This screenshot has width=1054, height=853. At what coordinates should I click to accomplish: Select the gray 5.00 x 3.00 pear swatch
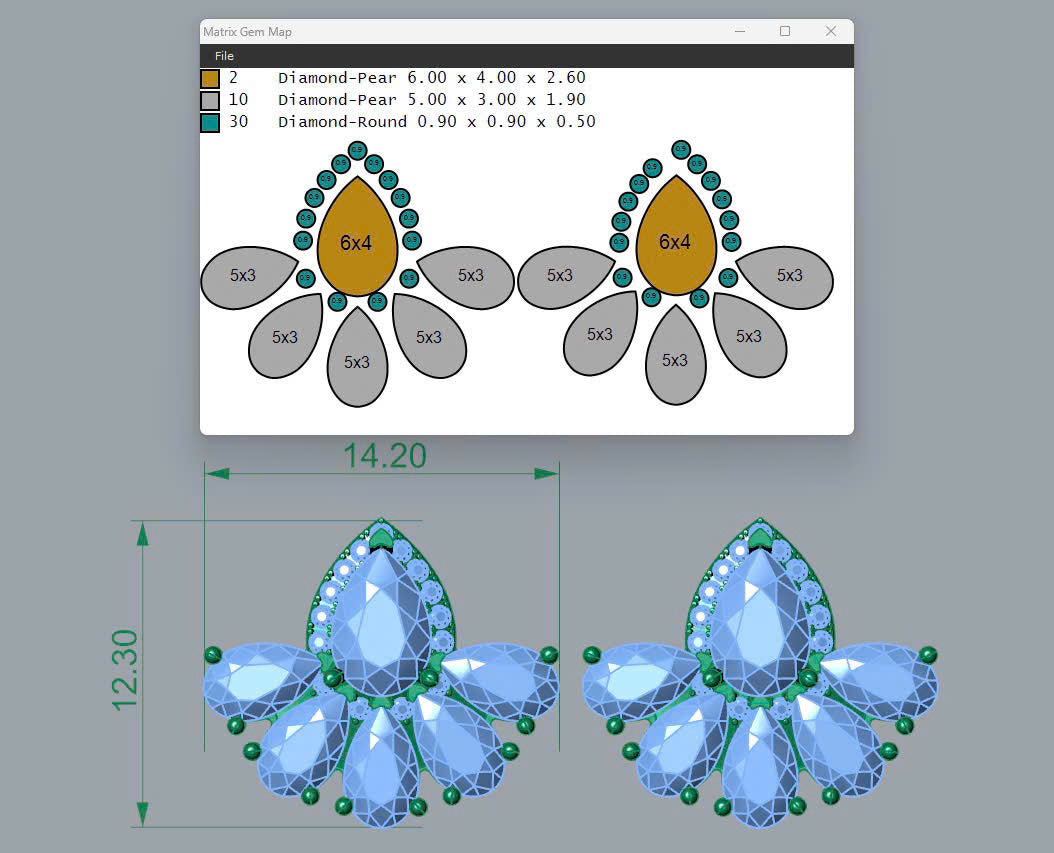pos(210,100)
